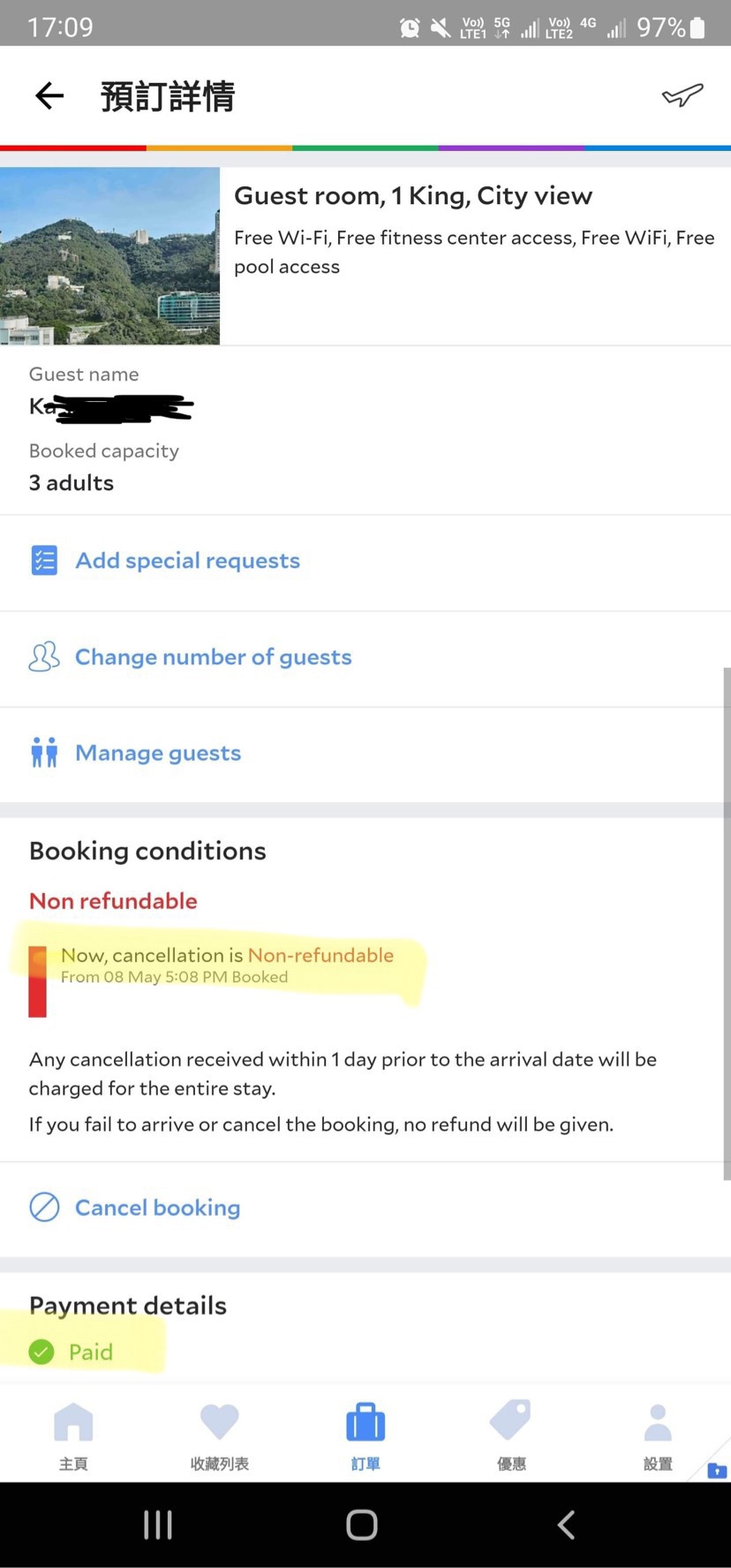Image resolution: width=731 pixels, height=1568 pixels.
Task: Tap the airplane icon in header
Action: coord(682,95)
